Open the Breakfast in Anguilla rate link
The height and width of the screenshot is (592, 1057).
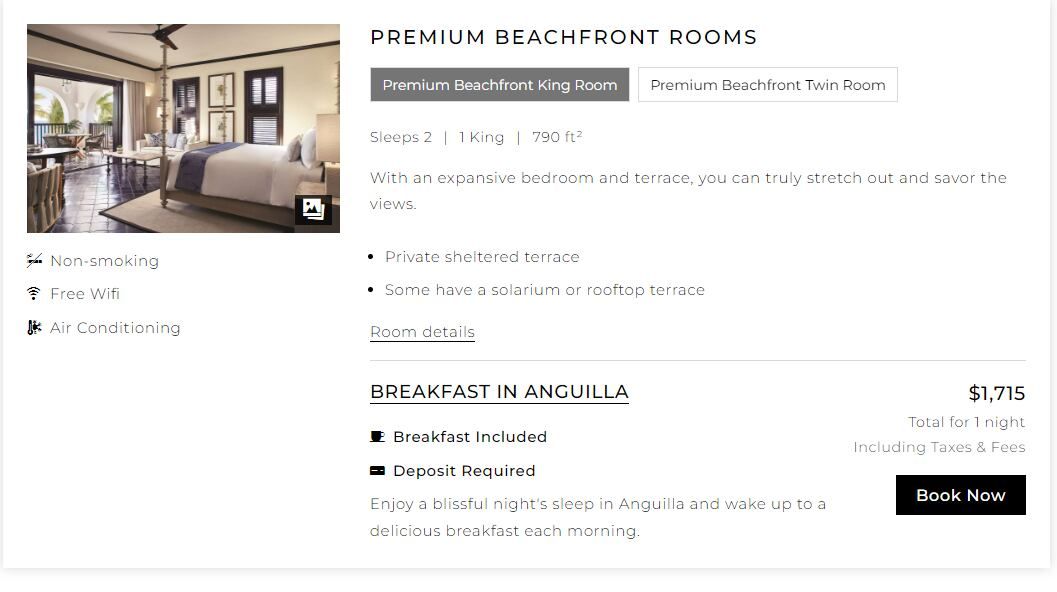point(499,392)
